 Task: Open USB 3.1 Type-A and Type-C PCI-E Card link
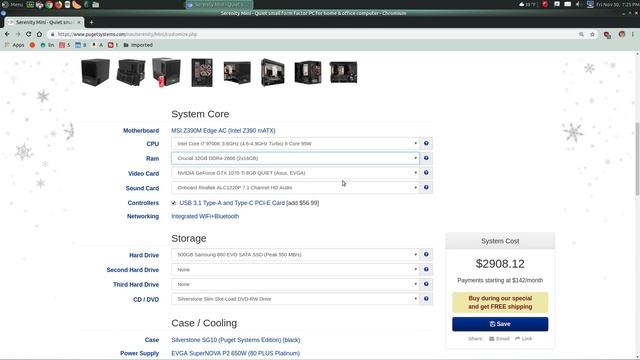pyautogui.click(x=232, y=203)
